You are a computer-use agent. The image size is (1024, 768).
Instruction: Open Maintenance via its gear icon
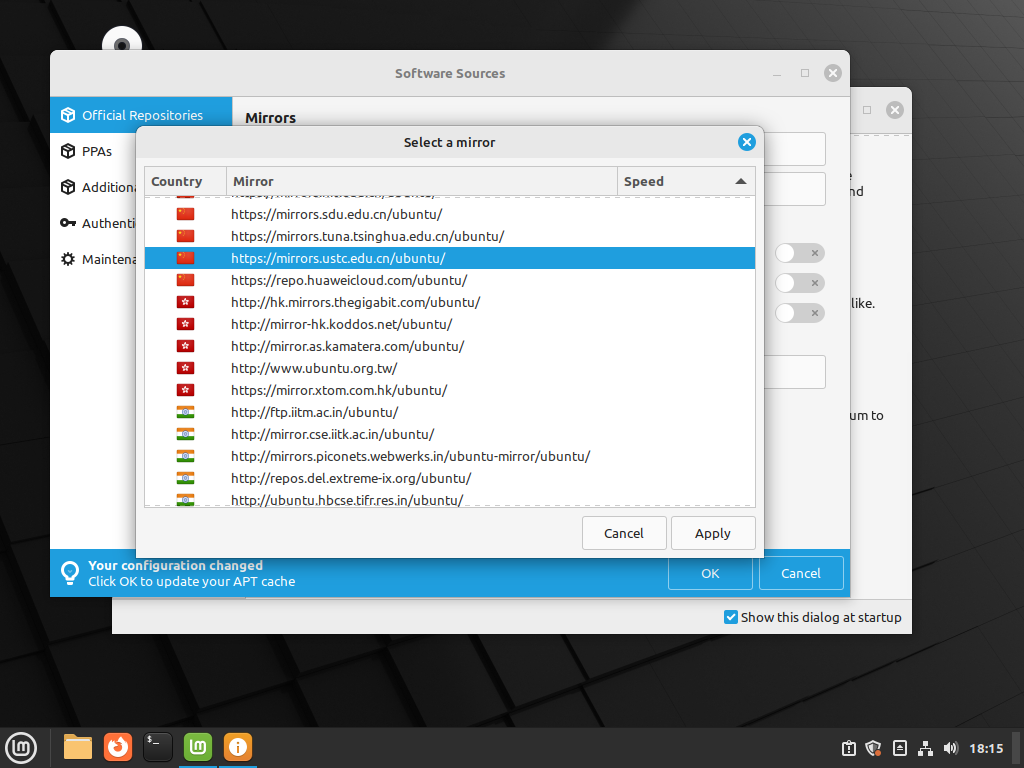point(68,259)
